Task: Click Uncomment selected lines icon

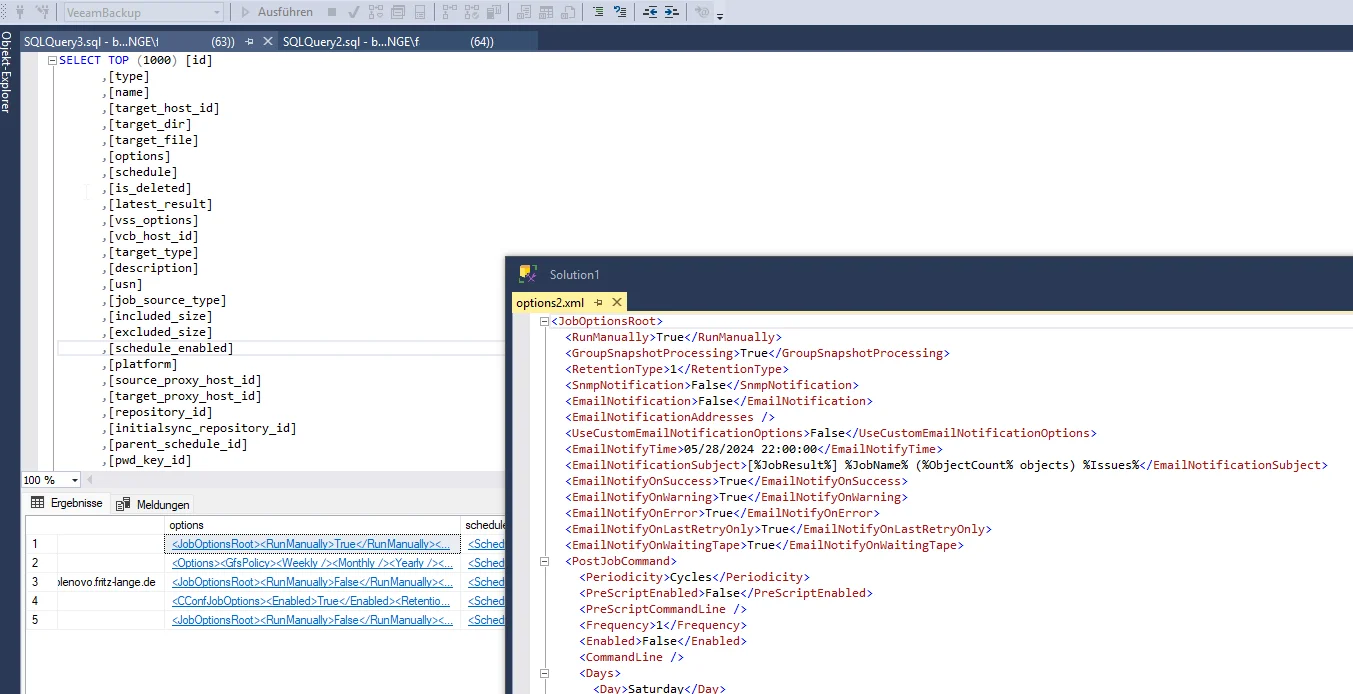Action: (x=620, y=12)
